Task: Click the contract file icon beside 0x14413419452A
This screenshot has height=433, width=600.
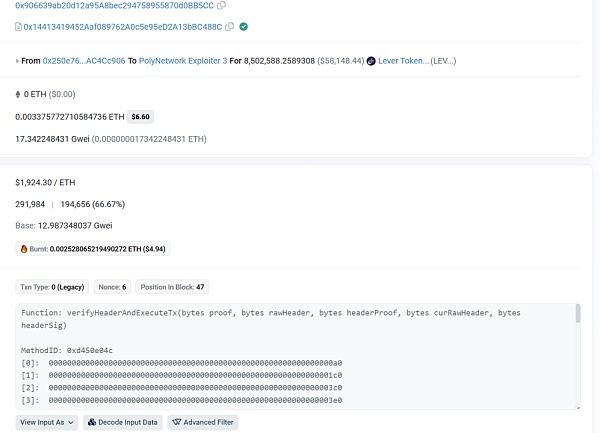Action: pos(18,27)
